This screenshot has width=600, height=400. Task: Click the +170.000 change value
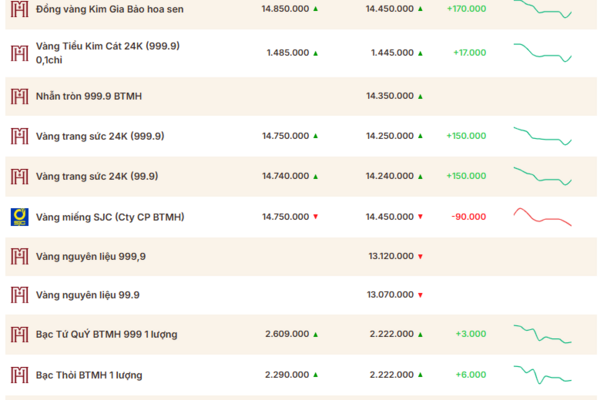[x=466, y=9]
